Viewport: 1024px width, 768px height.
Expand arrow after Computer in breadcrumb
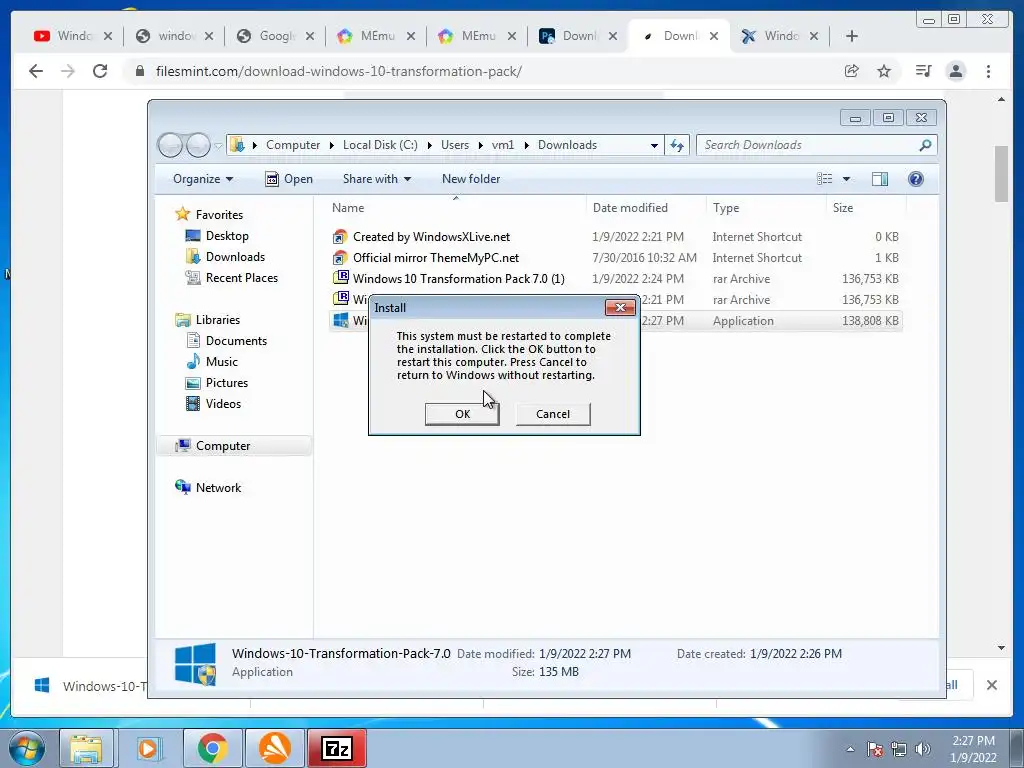[332, 145]
